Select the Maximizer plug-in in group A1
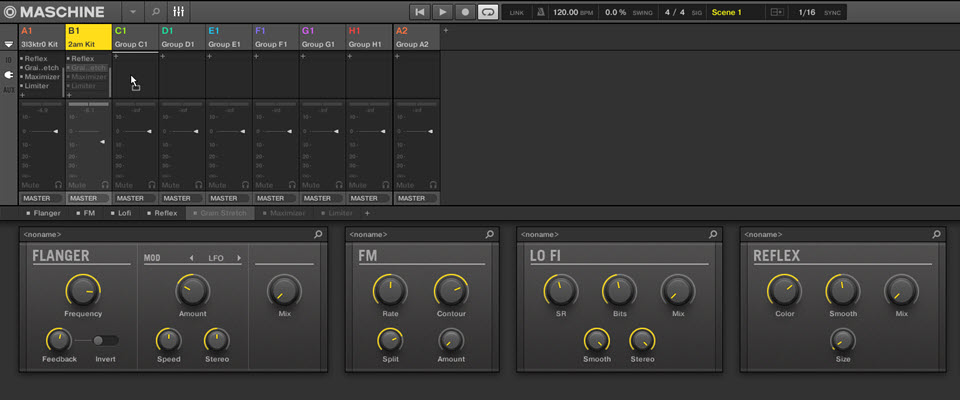This screenshot has height=400, width=960. click(40, 77)
